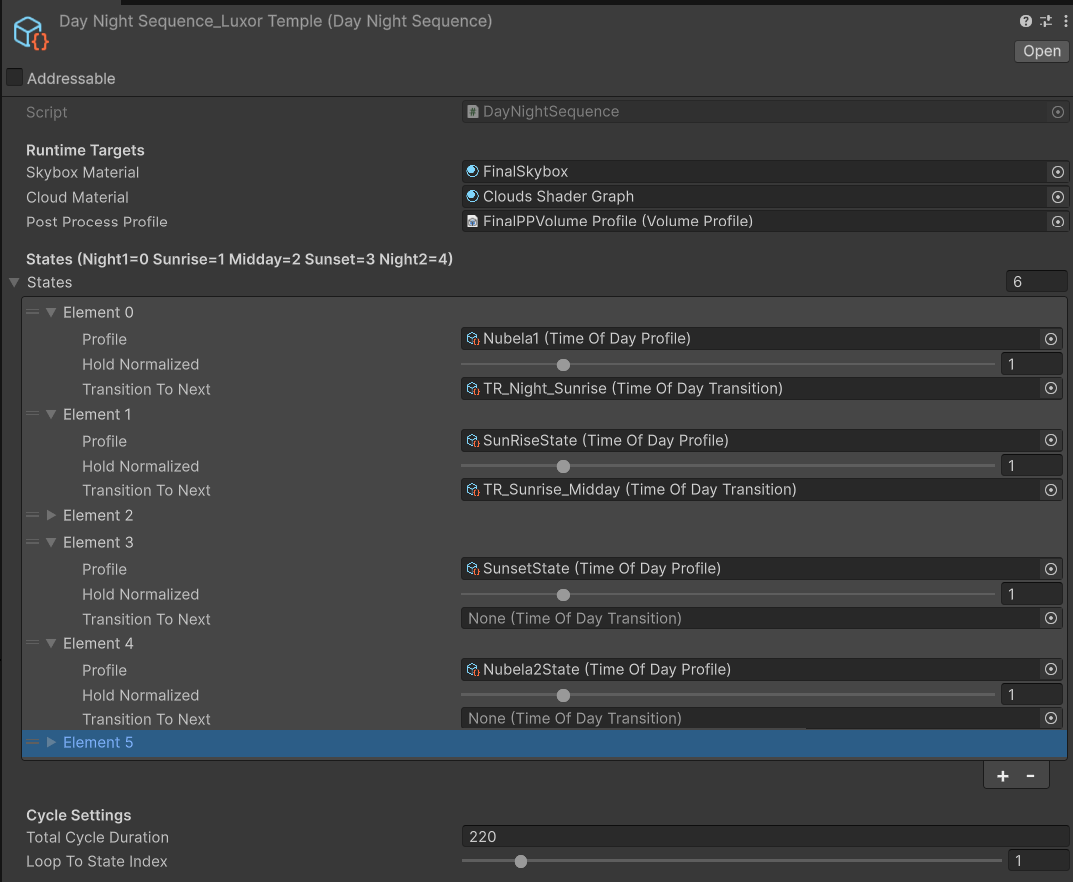Grab the Element 5 reorder handle
1073x882 pixels.
pyautogui.click(x=32, y=742)
